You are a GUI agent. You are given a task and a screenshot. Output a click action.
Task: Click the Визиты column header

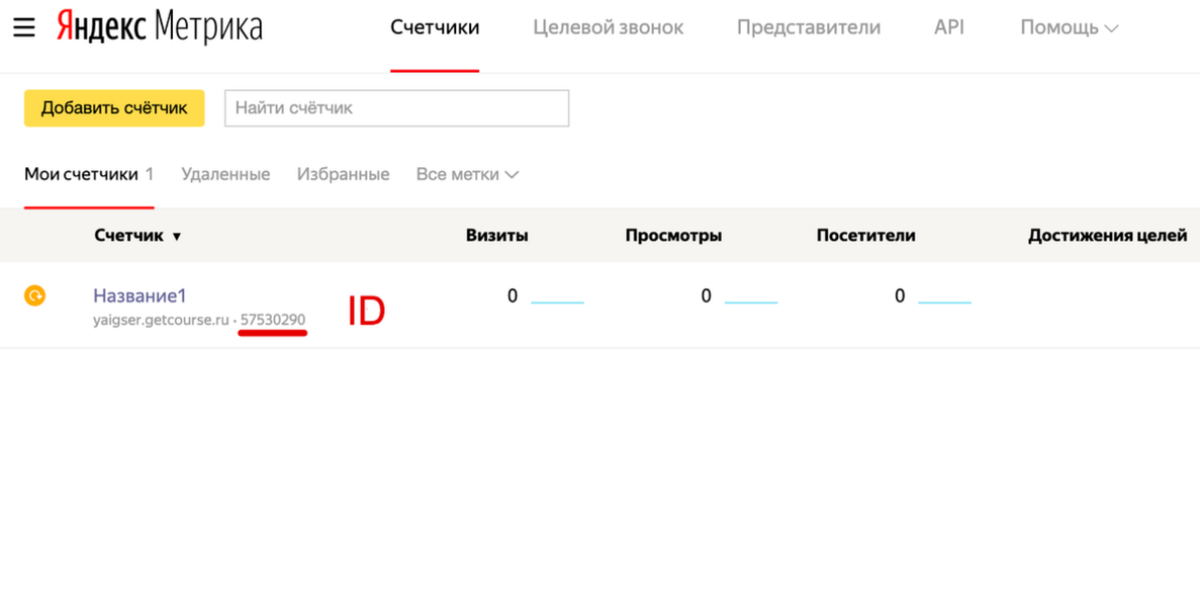[x=497, y=236]
